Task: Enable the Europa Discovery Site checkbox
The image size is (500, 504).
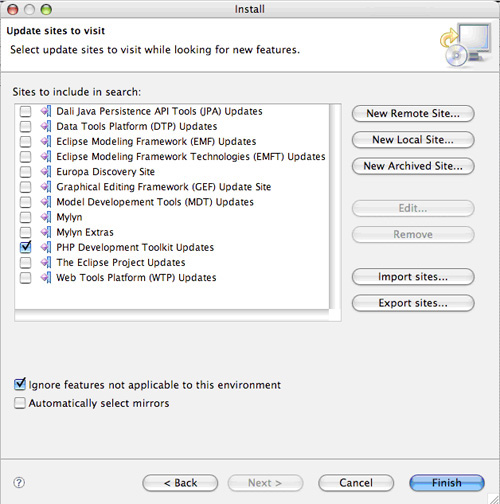Action: tap(25, 172)
